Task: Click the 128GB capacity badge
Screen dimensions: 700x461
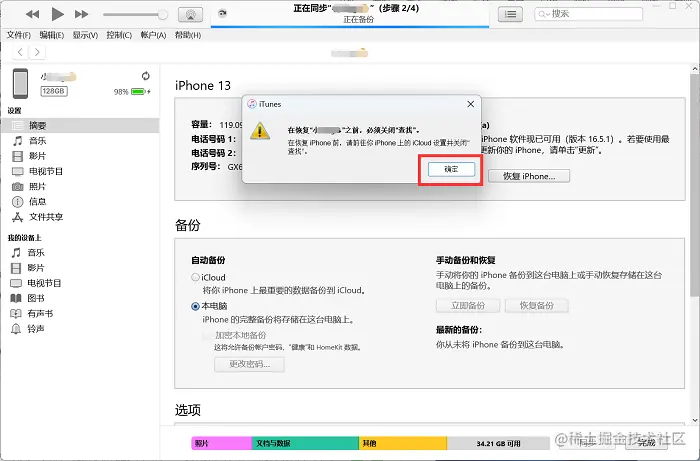Action: pyautogui.click(x=54, y=91)
